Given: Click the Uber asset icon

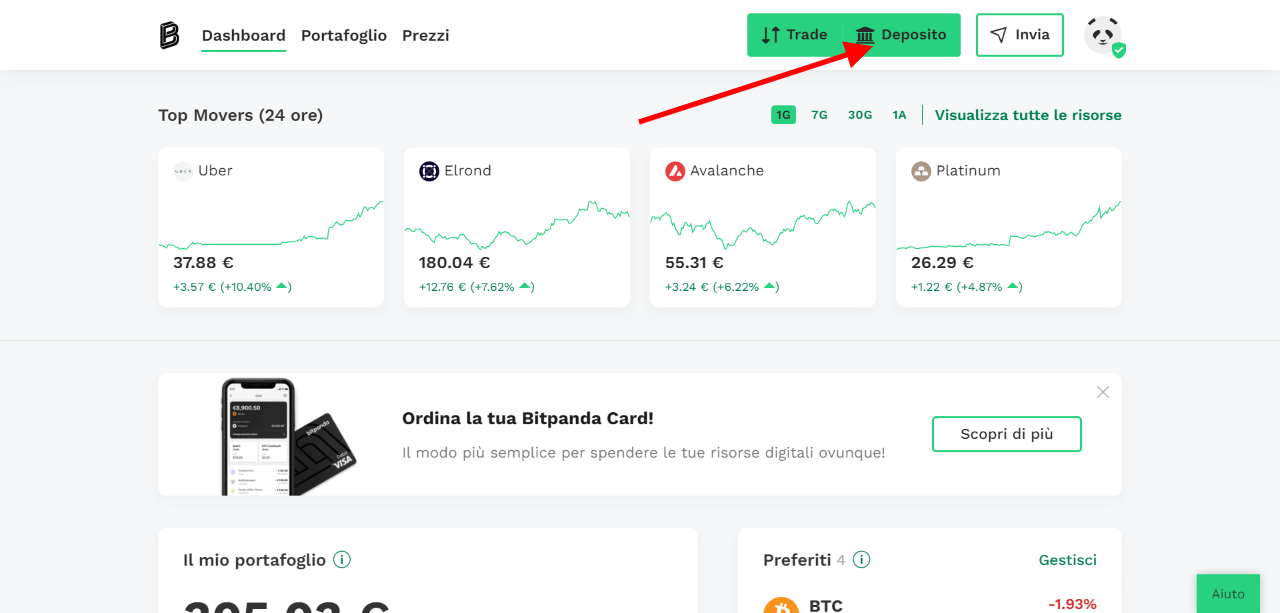Looking at the screenshot, I should tap(183, 171).
